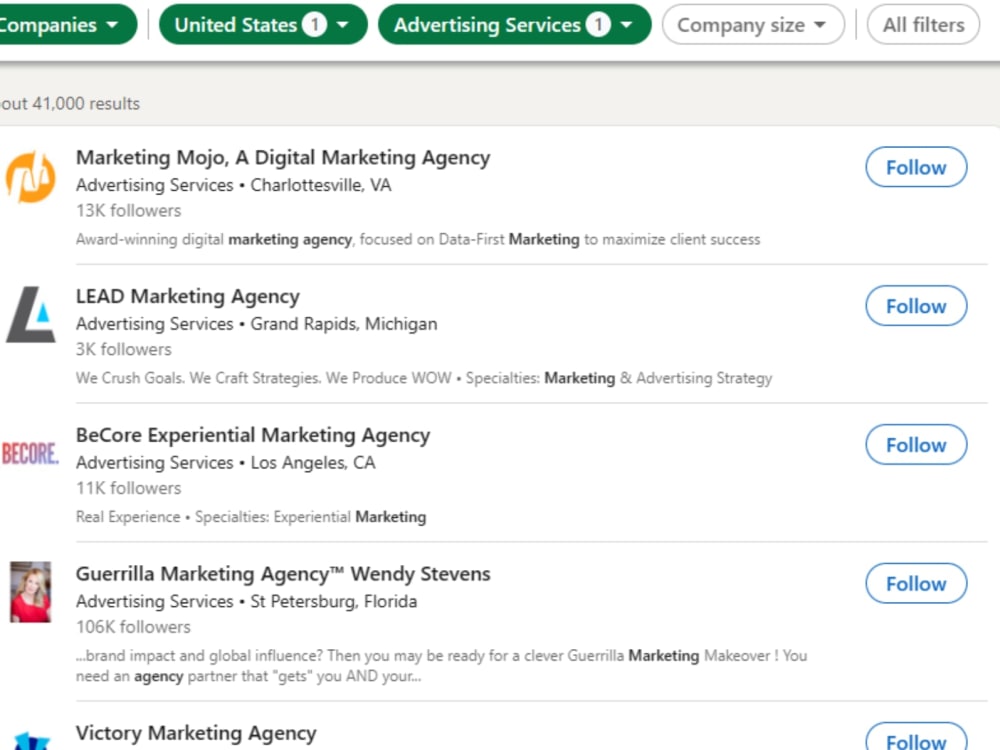Expand the Company size filter
This screenshot has width=1000, height=750.
[x=753, y=25]
